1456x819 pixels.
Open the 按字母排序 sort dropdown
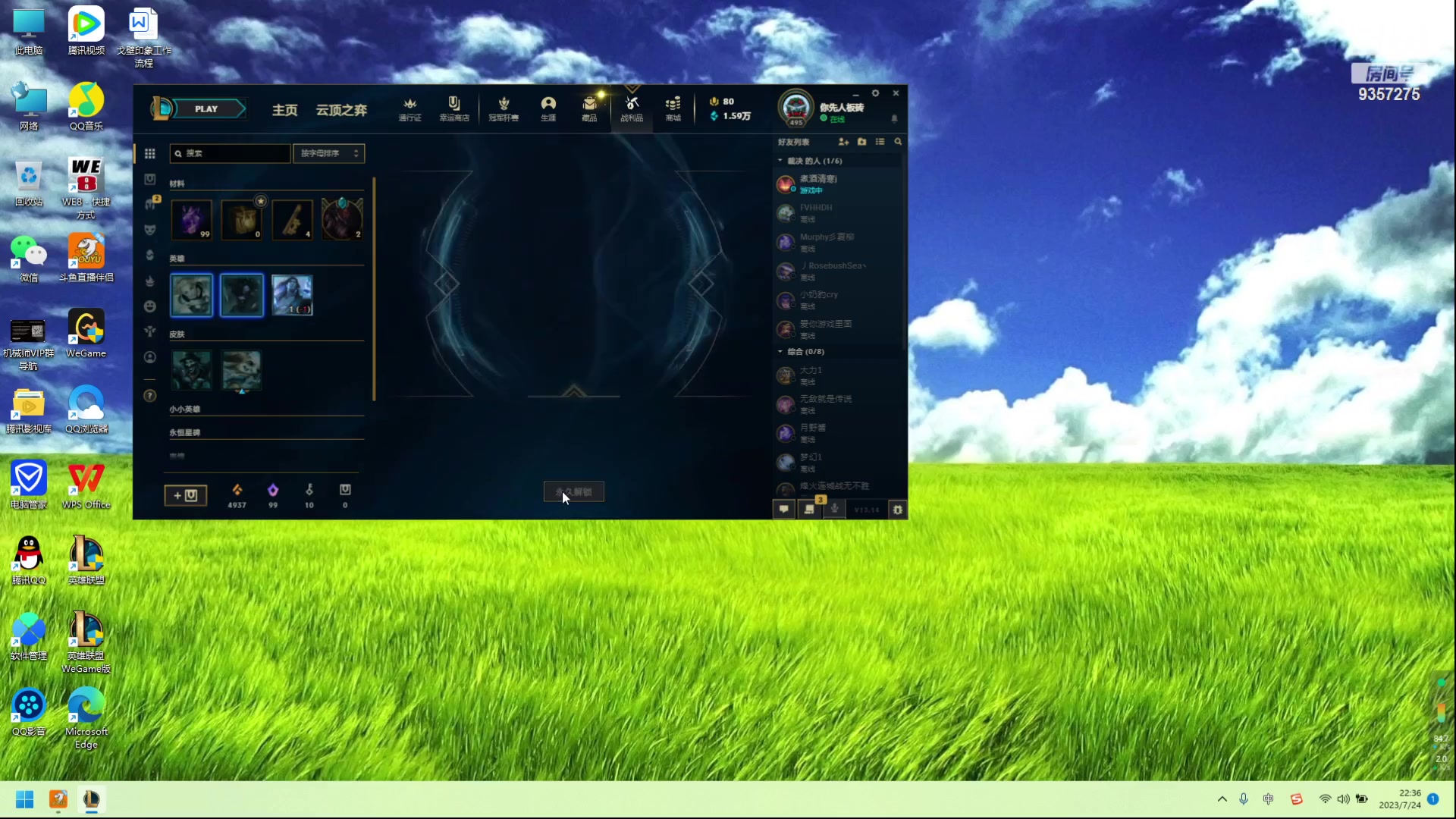328,153
